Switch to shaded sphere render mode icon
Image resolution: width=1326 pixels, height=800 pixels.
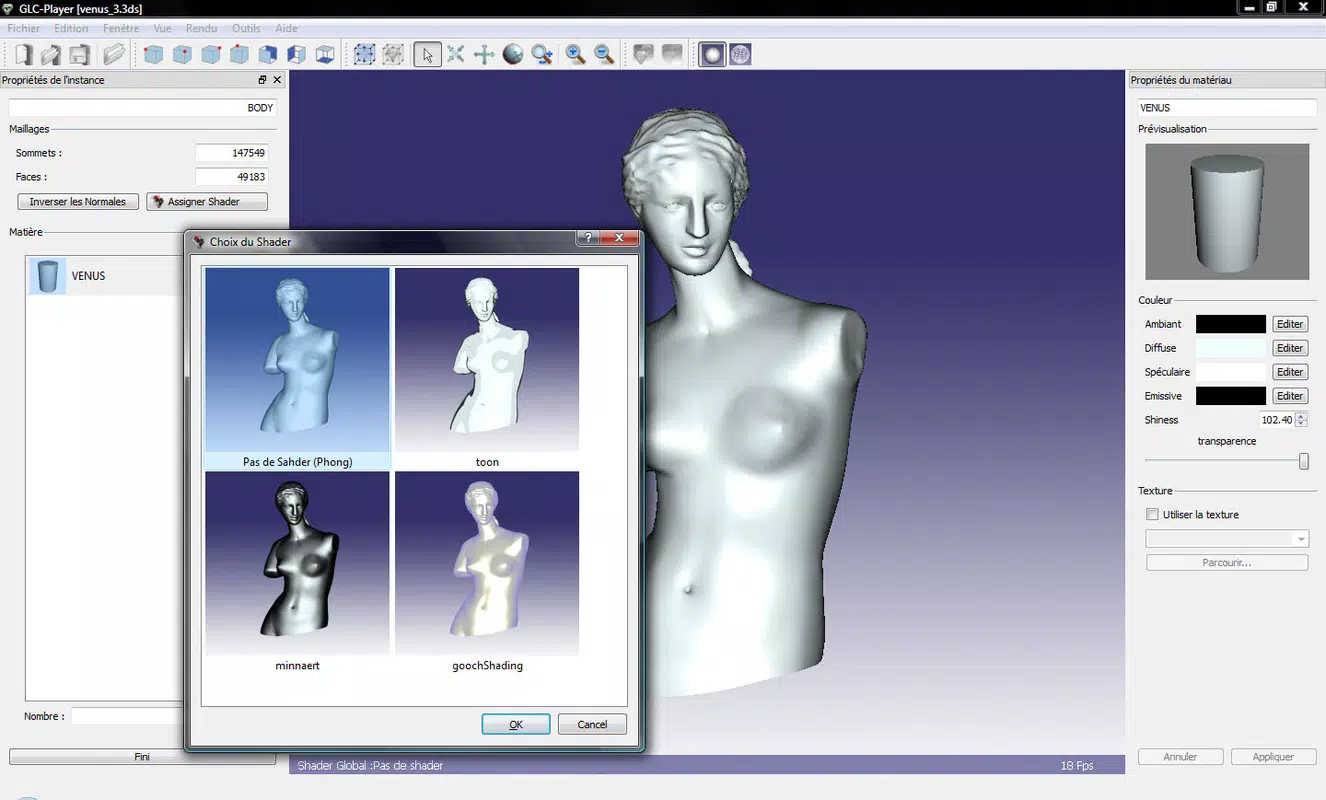[712, 55]
